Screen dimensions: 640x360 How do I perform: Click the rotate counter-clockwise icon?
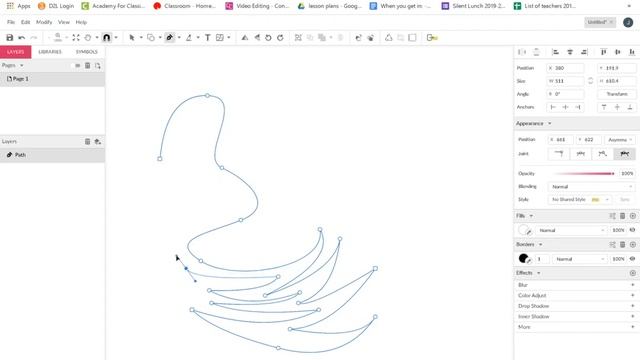click(x=268, y=38)
